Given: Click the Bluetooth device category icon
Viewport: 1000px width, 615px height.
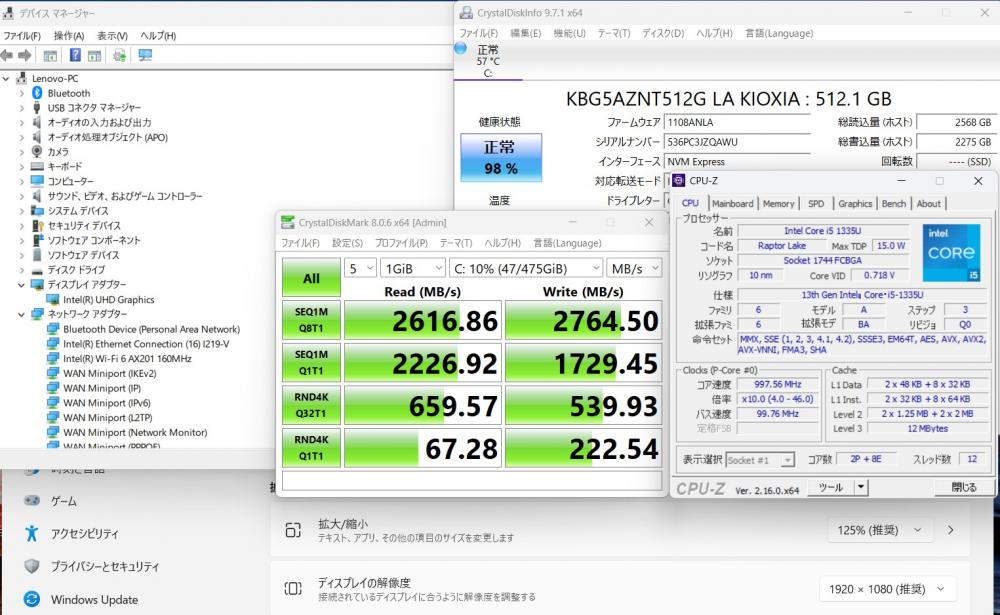Looking at the screenshot, I should pos(37,93).
